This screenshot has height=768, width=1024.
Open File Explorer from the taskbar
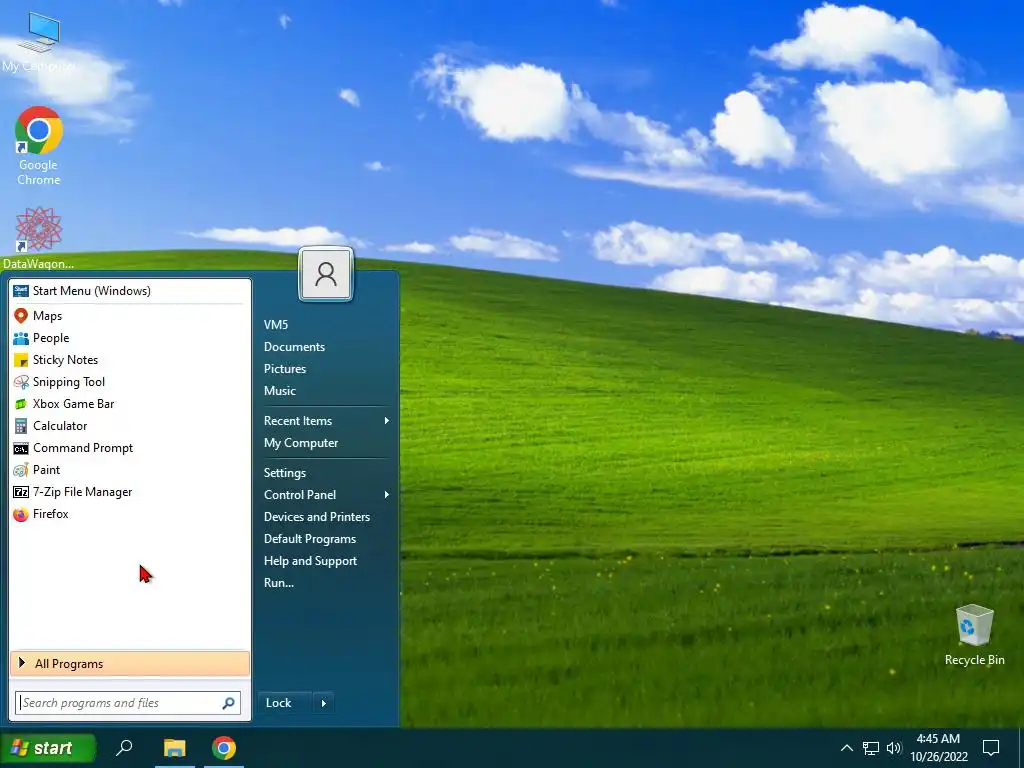(x=174, y=748)
